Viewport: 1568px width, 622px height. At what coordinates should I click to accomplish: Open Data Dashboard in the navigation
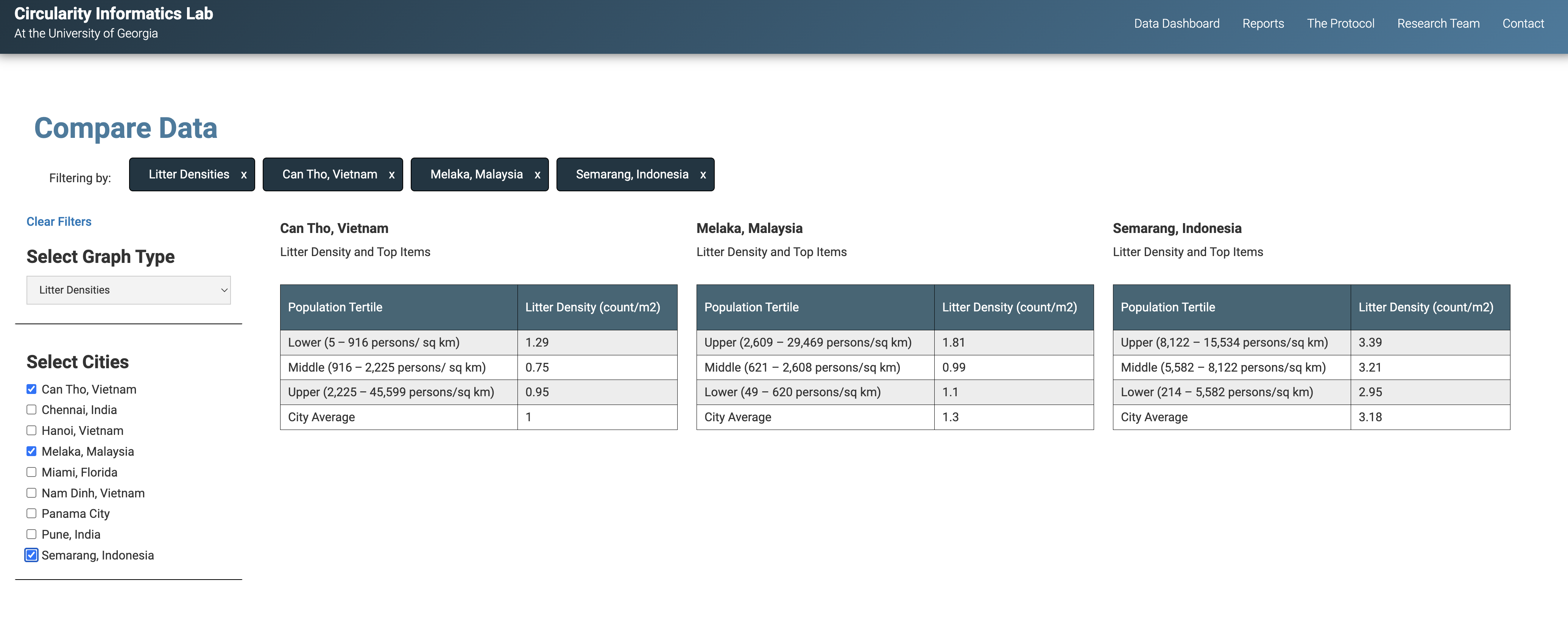pos(1176,23)
